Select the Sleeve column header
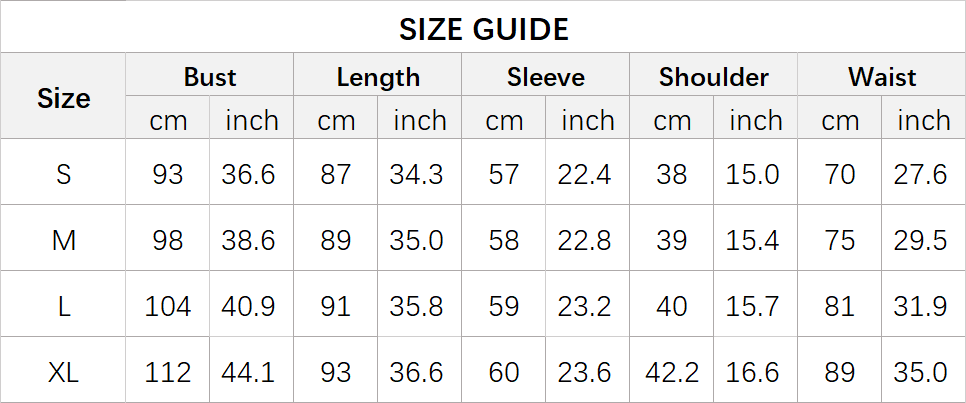 (546, 78)
